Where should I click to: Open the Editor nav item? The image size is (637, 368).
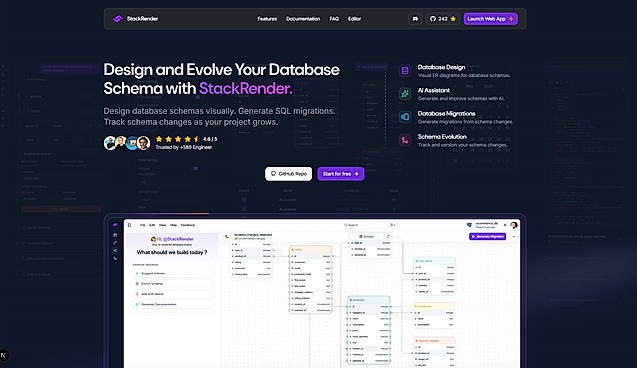click(x=354, y=19)
